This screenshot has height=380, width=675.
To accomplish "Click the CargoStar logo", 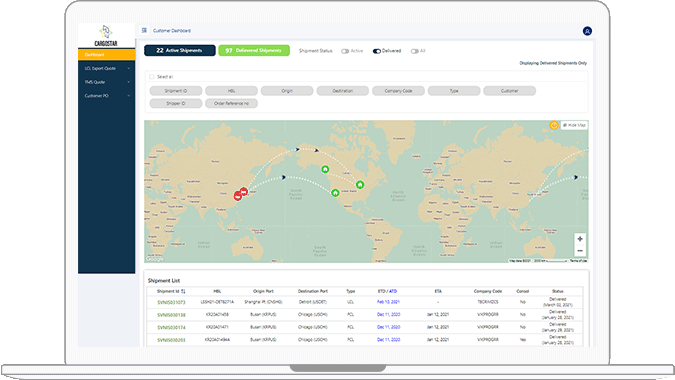I will [106, 36].
